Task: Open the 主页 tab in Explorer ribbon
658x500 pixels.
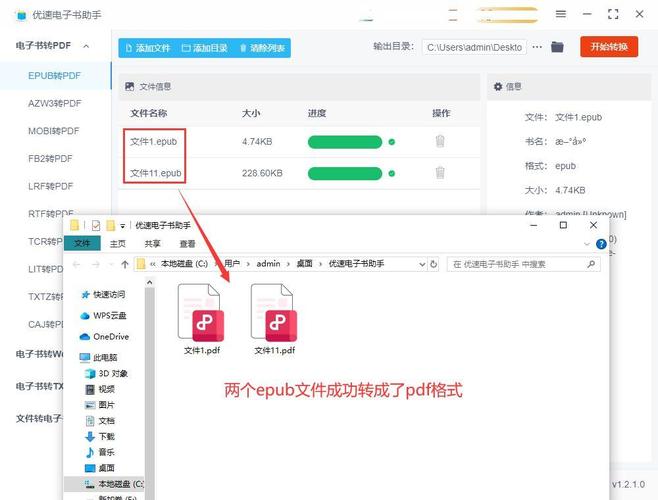Action: (x=118, y=243)
